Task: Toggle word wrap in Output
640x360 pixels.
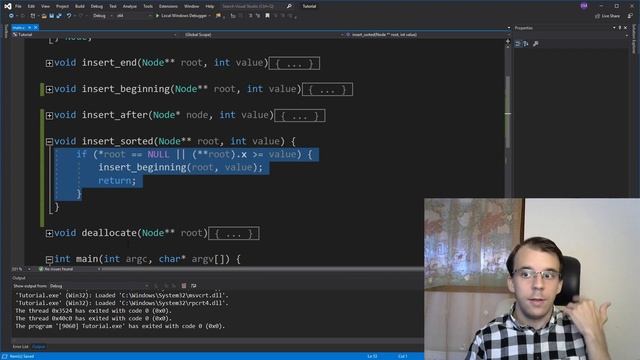Action: (193, 286)
